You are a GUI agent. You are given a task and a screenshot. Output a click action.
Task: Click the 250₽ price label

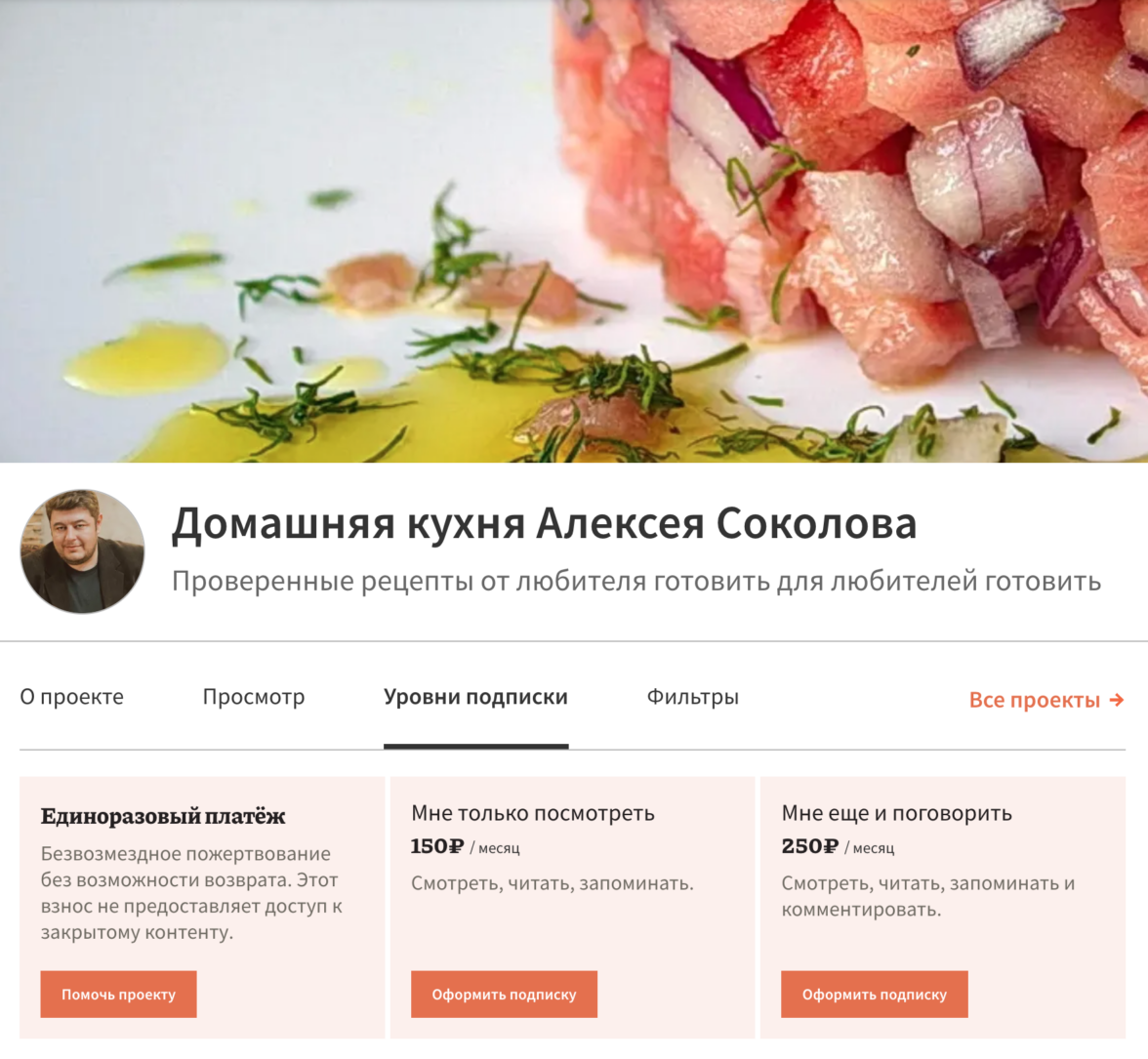(809, 846)
